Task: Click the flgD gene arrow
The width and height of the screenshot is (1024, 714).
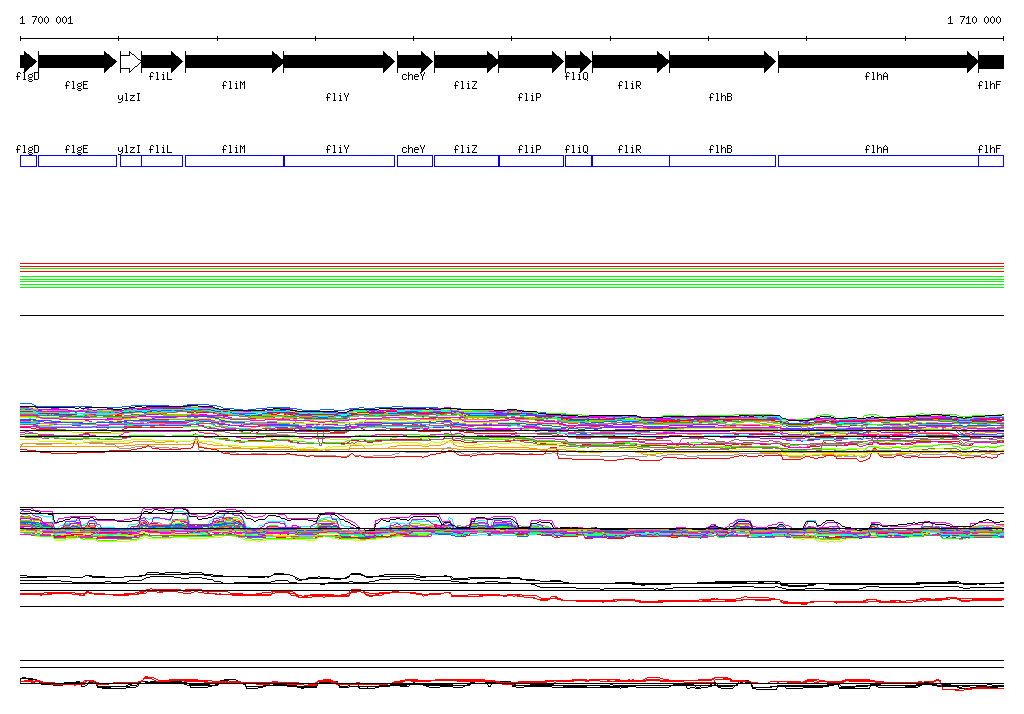Action: pos(28,62)
